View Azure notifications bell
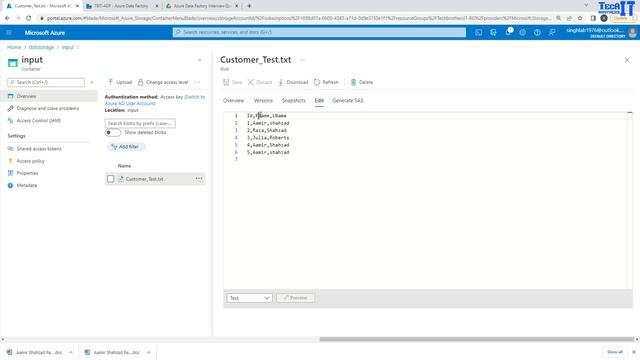This screenshot has height=360, width=640. (508, 32)
